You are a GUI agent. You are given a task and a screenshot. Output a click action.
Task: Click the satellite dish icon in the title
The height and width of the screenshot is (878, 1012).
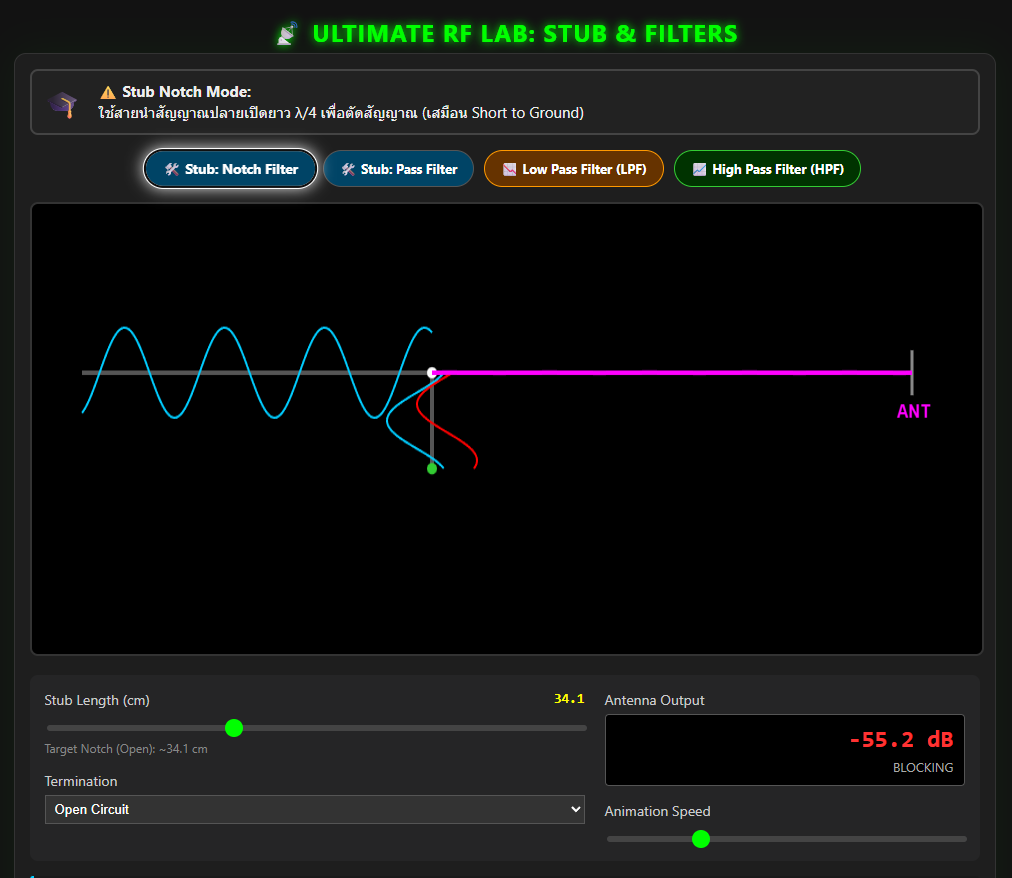coord(287,35)
